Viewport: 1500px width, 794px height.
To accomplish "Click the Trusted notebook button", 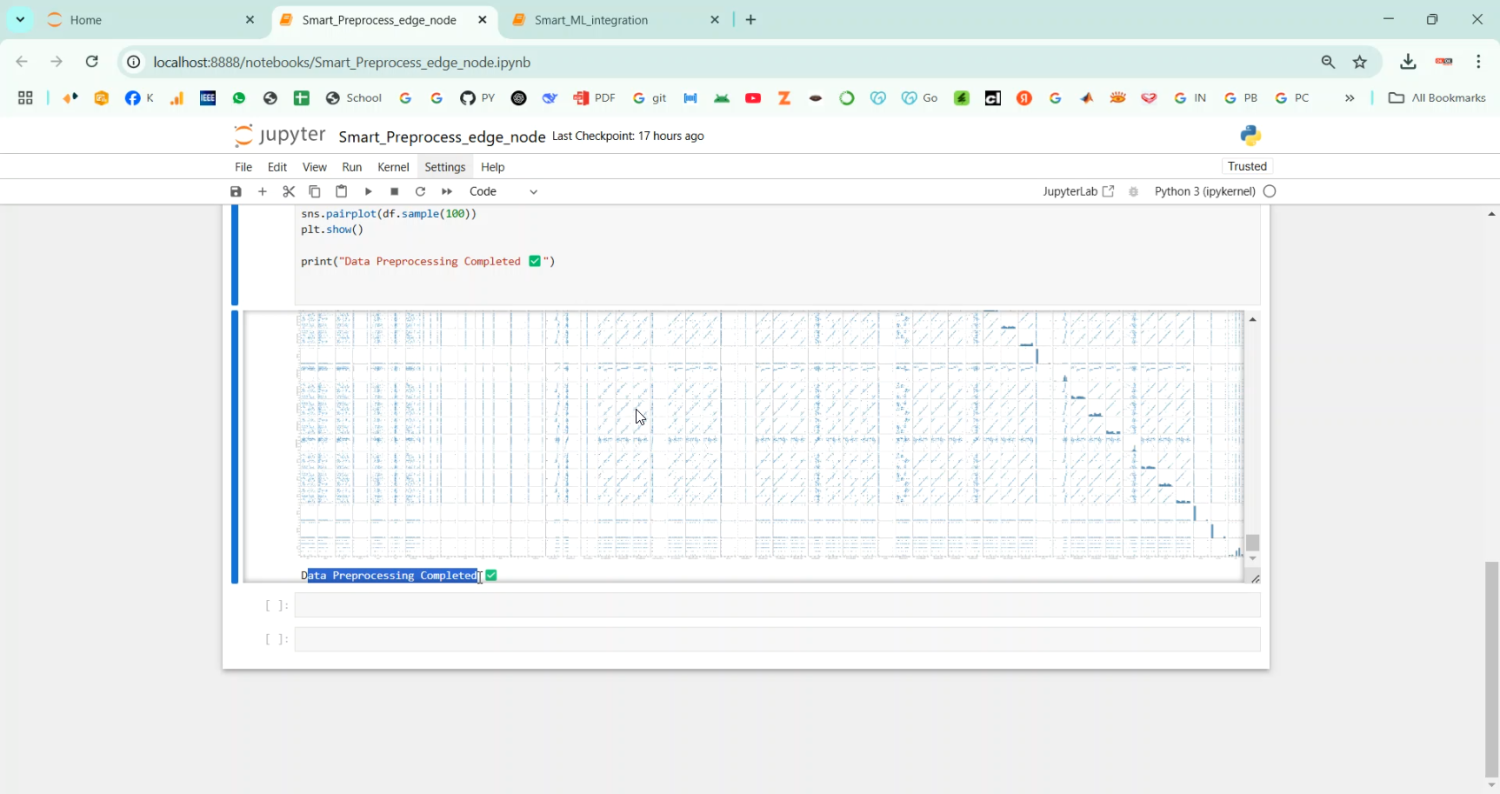I will click(1247, 167).
